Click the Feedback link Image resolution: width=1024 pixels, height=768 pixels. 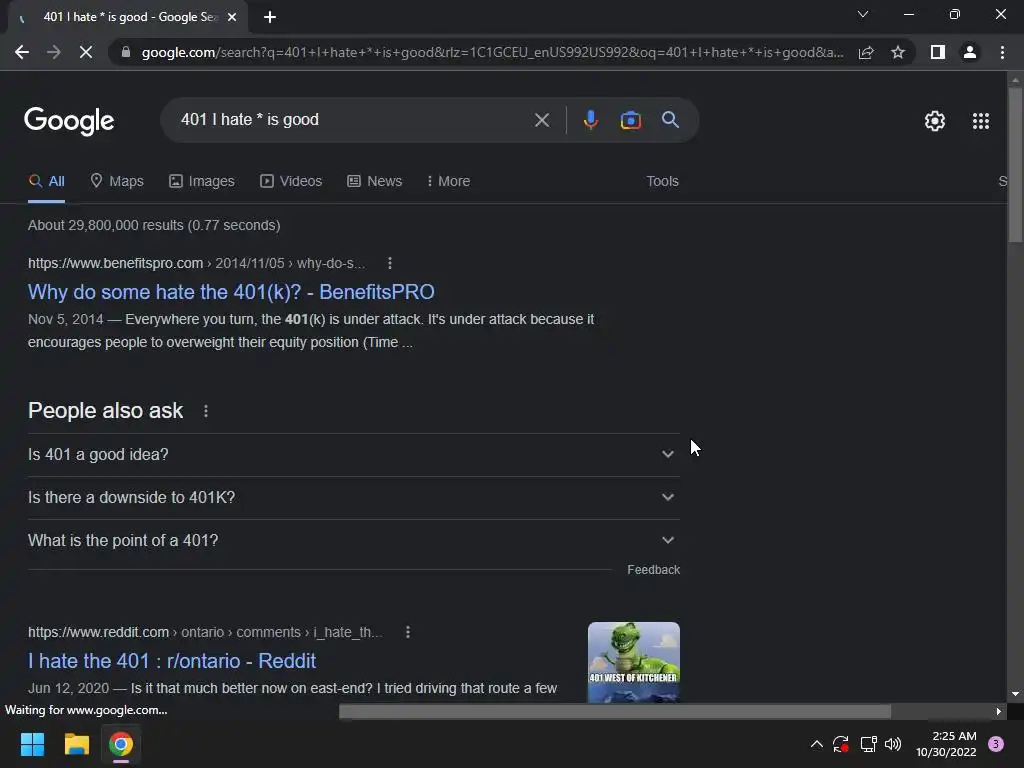(653, 569)
